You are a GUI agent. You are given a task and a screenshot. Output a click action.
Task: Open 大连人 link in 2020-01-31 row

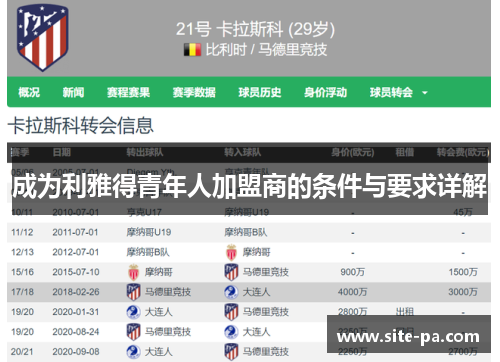(159, 312)
